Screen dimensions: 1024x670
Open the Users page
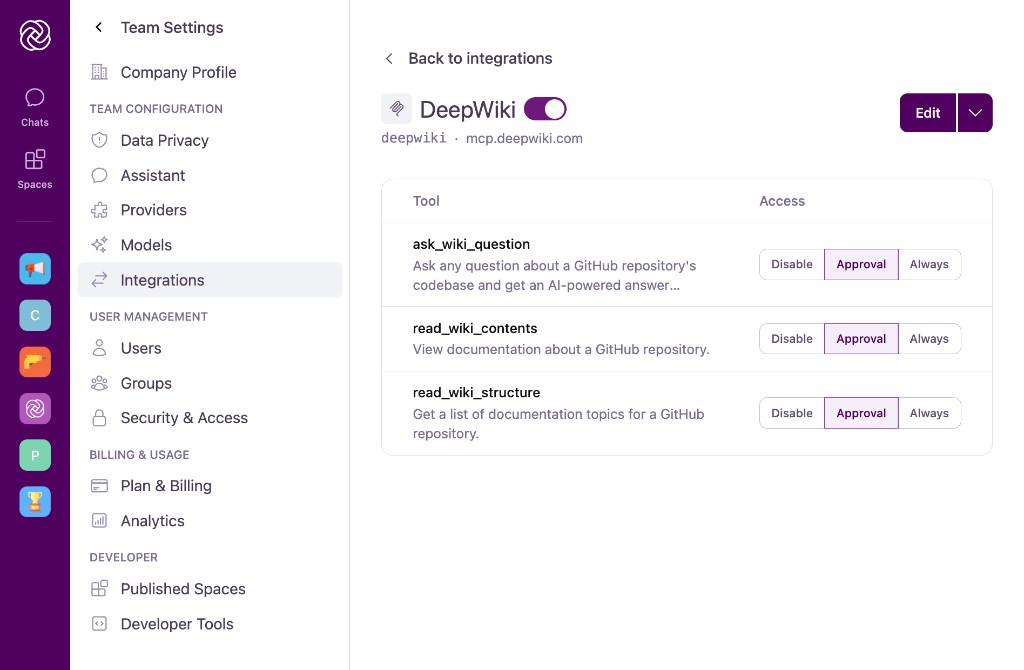tap(210, 347)
